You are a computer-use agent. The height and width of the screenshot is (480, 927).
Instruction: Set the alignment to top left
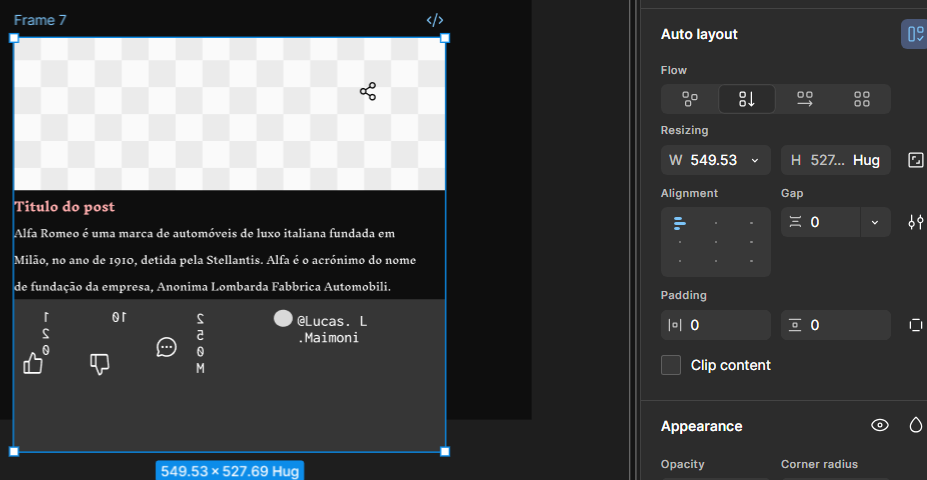[x=680, y=223]
